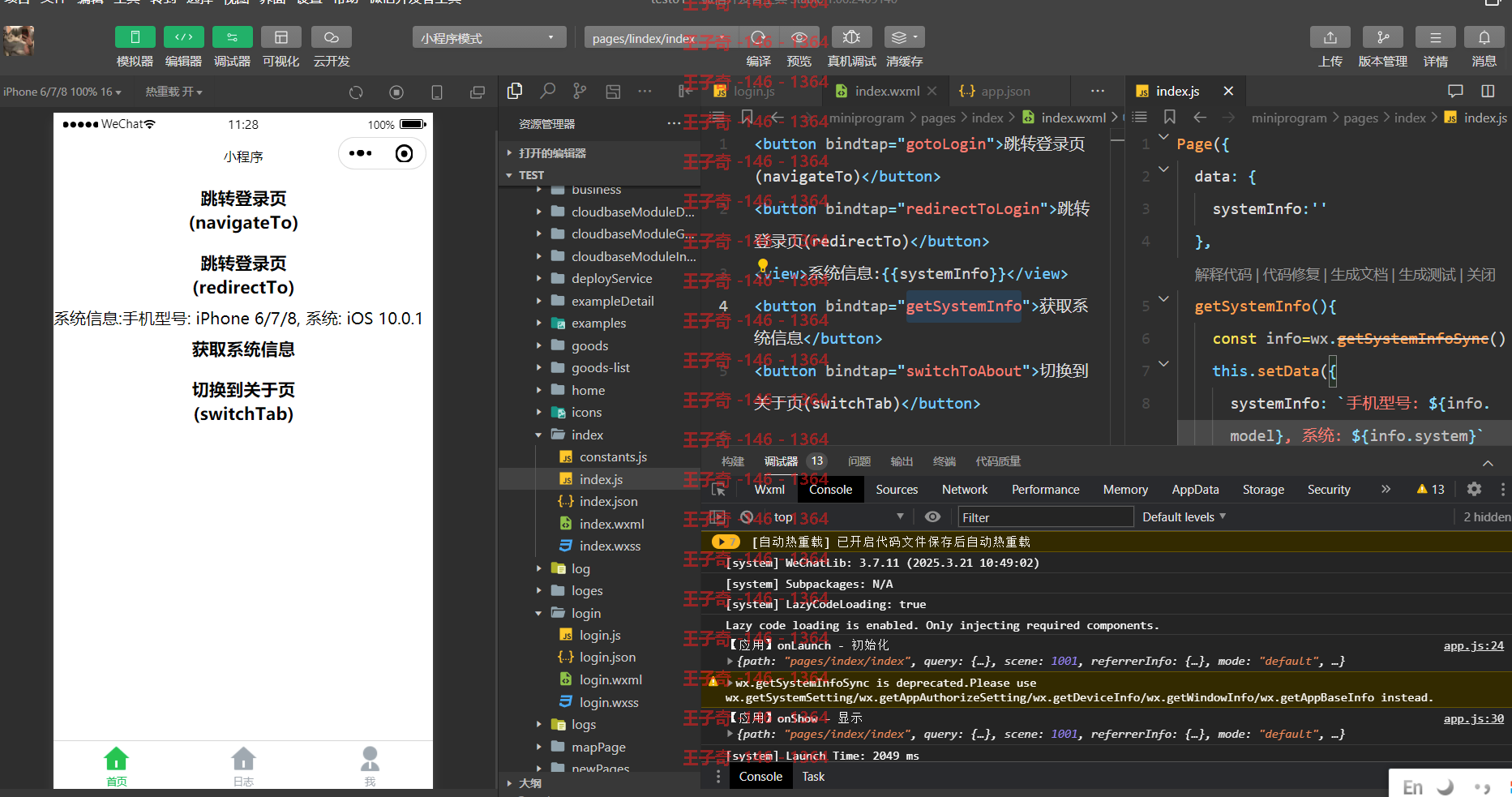Switch to the 首页 tab in simulator
Image resolution: width=1512 pixels, height=797 pixels.
tap(116, 766)
